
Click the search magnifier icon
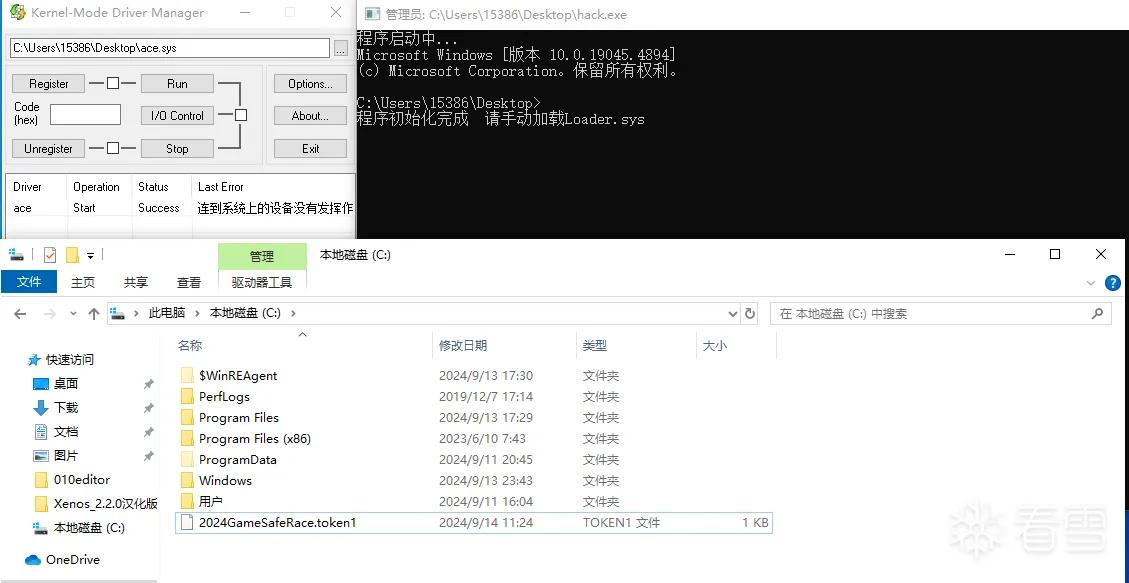(1097, 314)
